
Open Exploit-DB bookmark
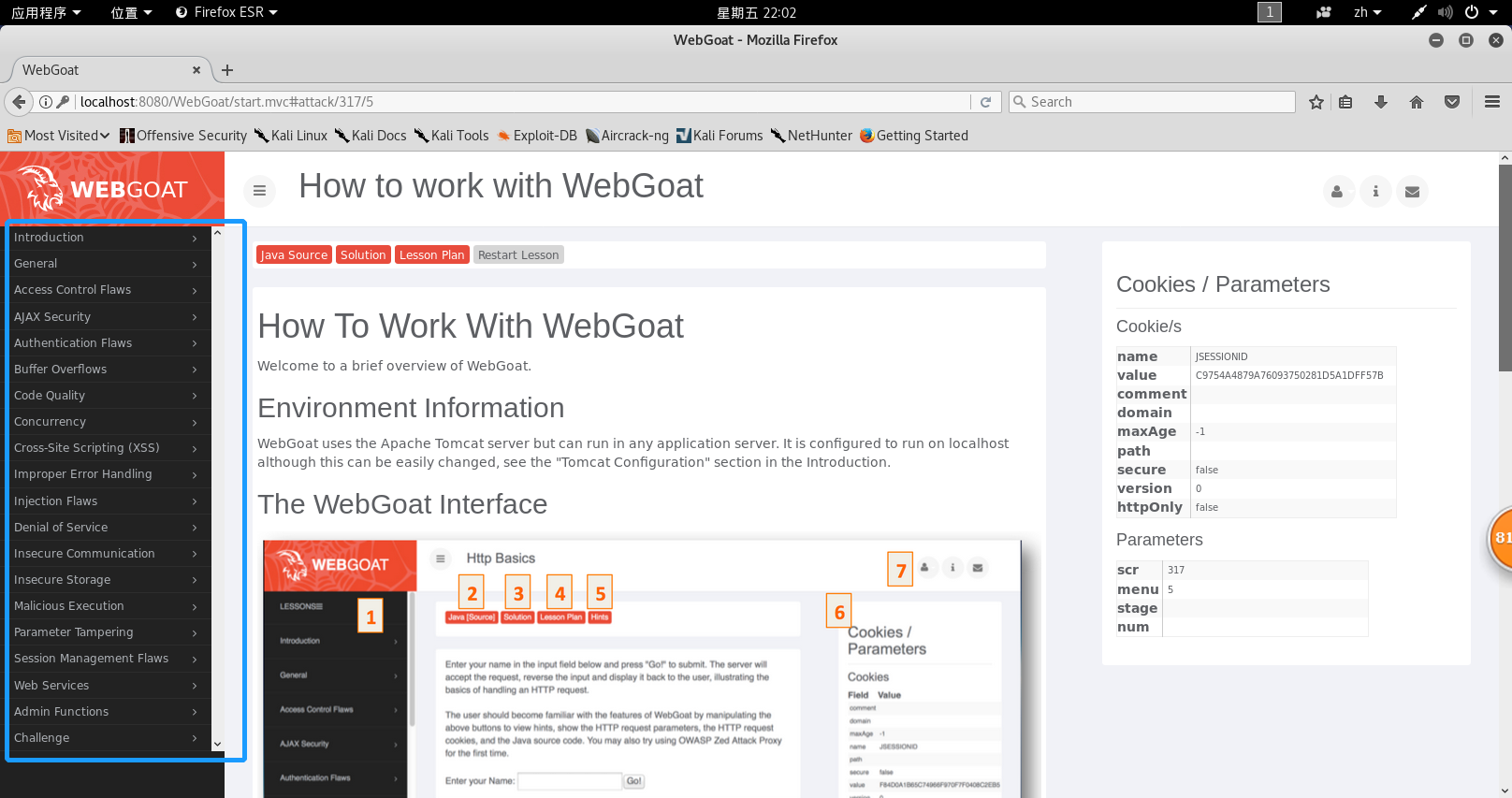click(537, 136)
